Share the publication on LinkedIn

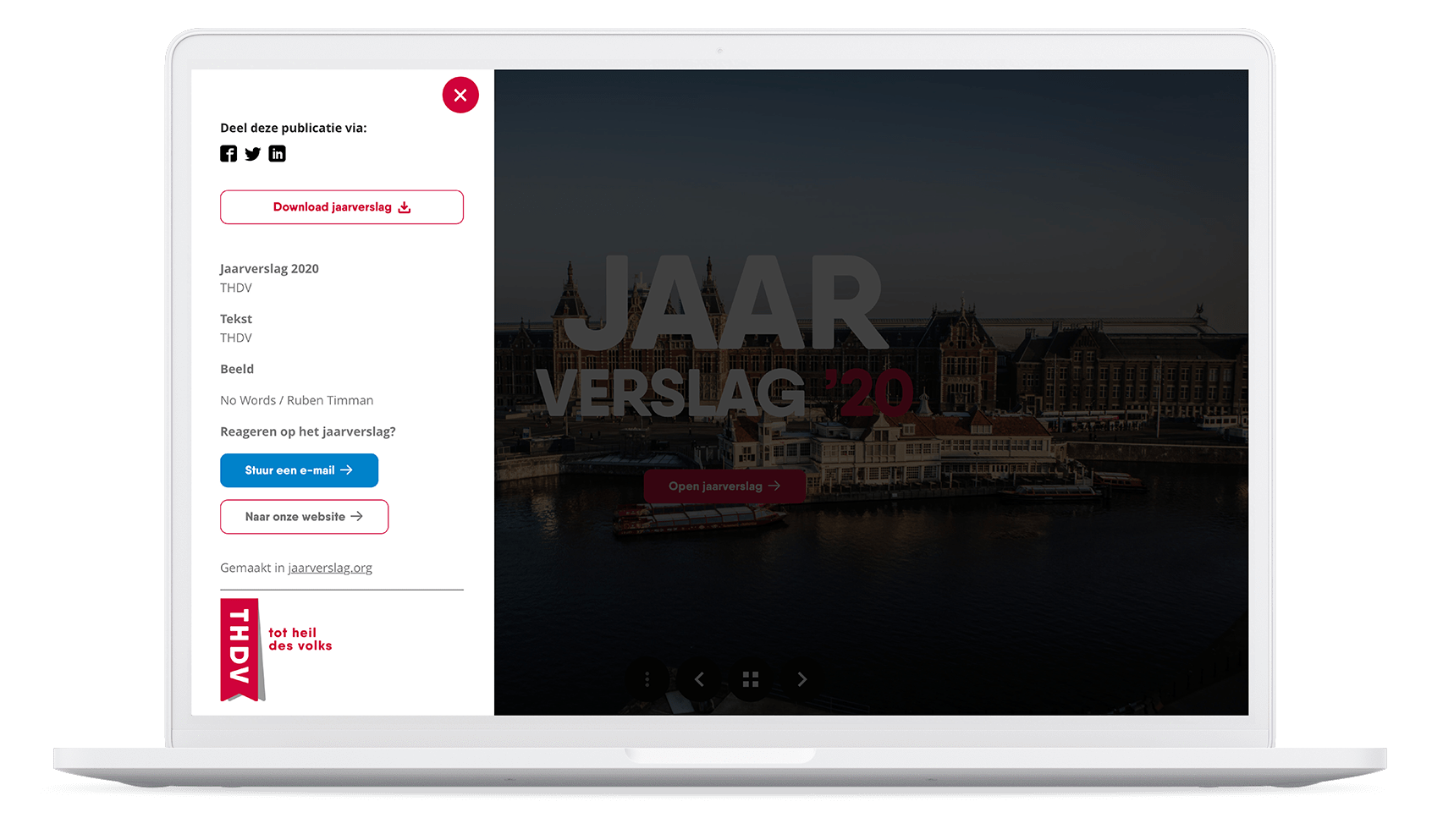pos(277,154)
